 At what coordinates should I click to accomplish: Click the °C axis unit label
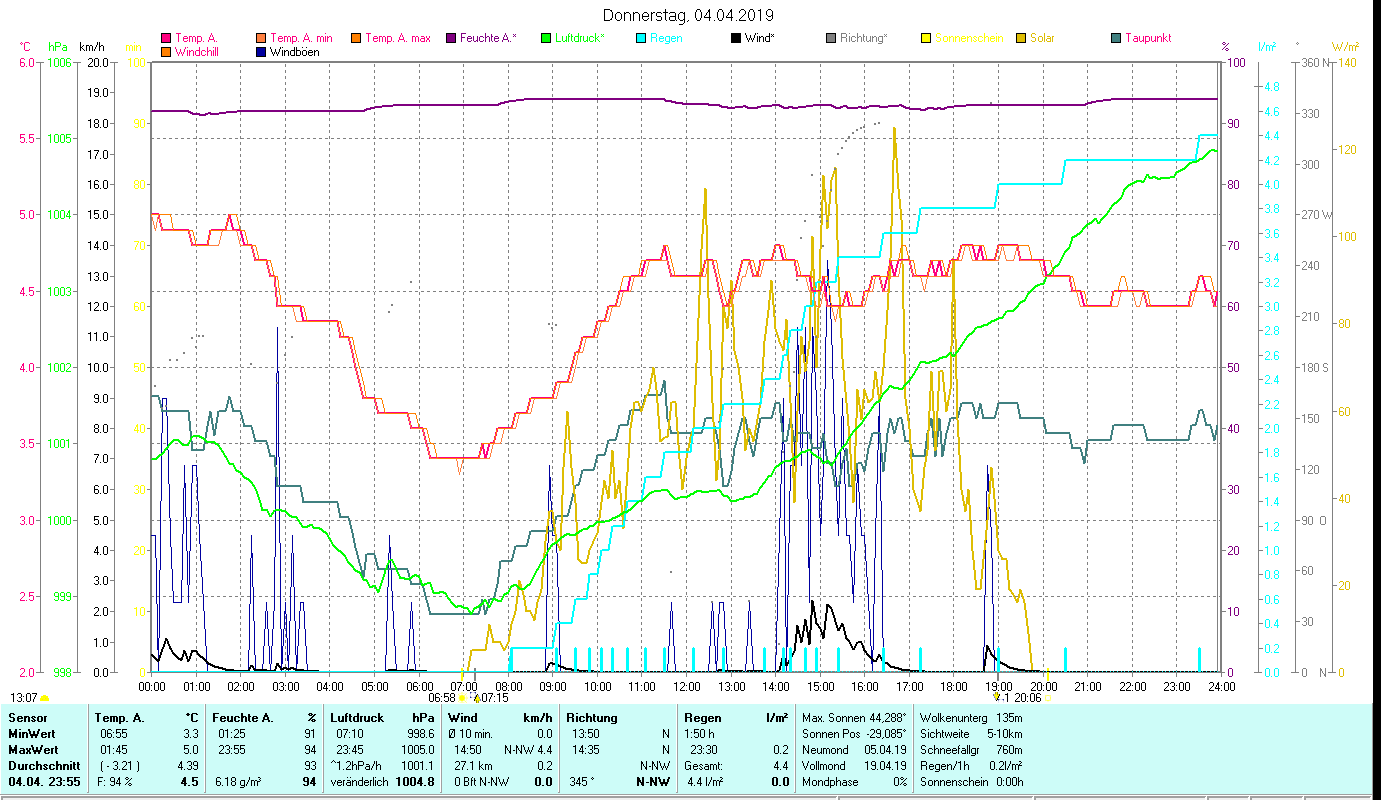[26, 46]
